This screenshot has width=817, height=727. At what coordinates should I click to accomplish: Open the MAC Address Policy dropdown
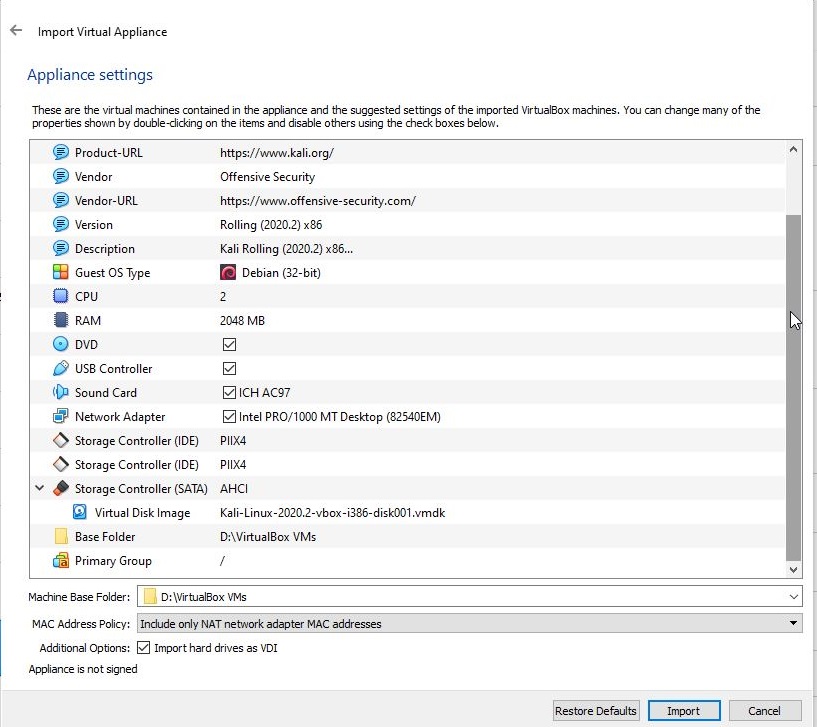tap(793, 623)
